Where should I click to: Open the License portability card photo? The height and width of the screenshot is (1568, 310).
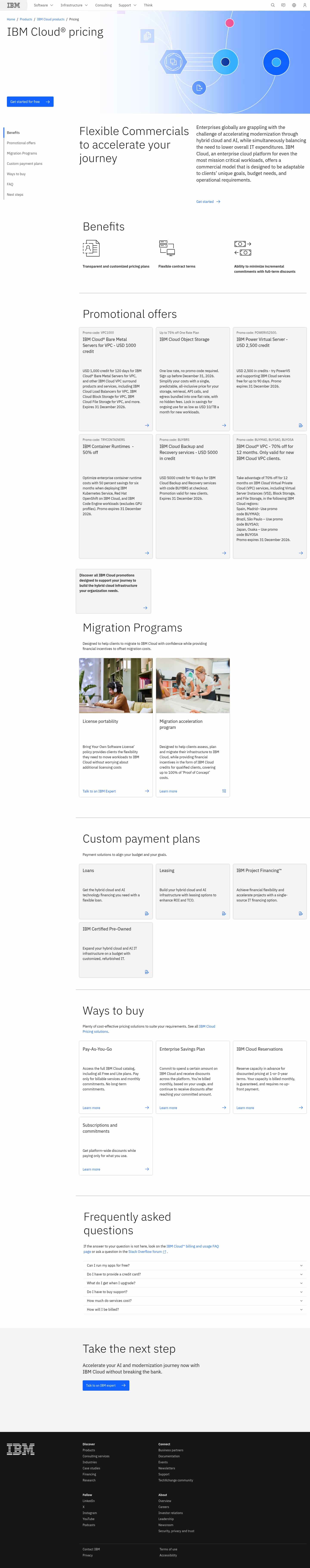coord(116,685)
